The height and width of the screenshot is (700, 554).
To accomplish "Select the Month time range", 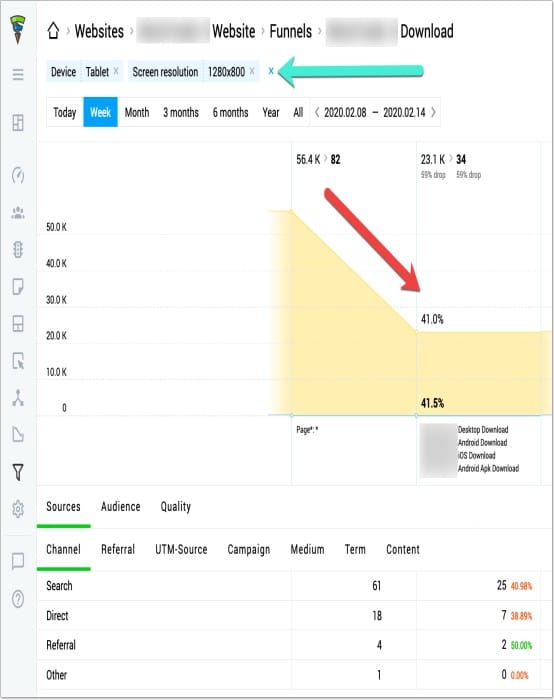I will pyautogui.click(x=137, y=112).
